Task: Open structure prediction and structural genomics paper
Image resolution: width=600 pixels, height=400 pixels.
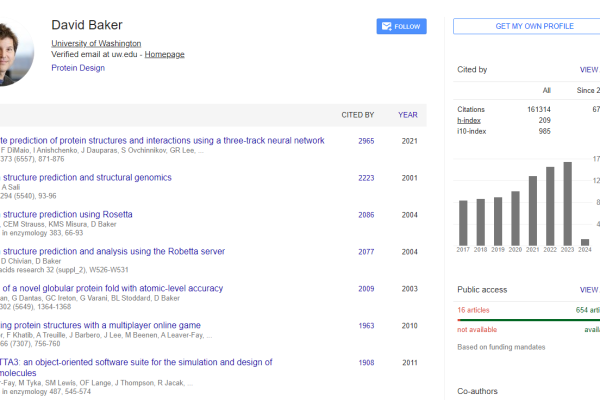Action: 86,178
